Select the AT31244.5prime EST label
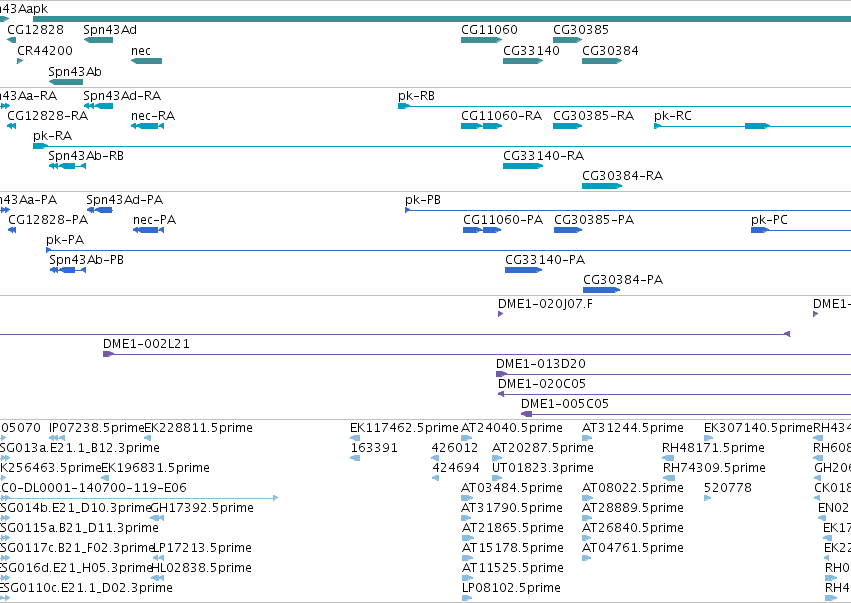This screenshot has height=603, width=851. [632, 428]
